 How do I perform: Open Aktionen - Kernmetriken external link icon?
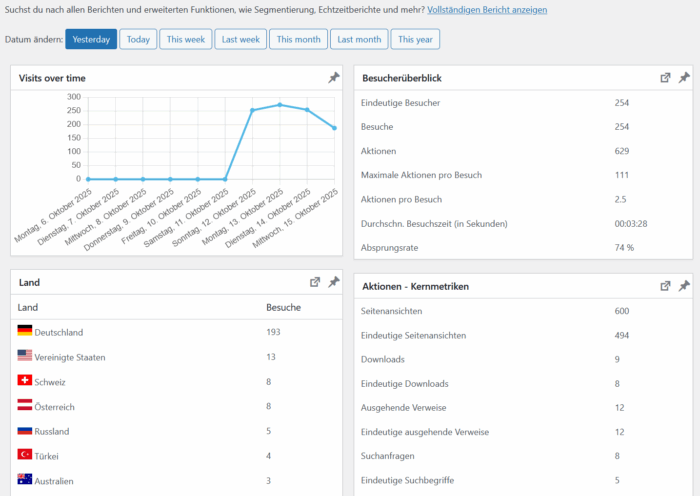point(665,286)
